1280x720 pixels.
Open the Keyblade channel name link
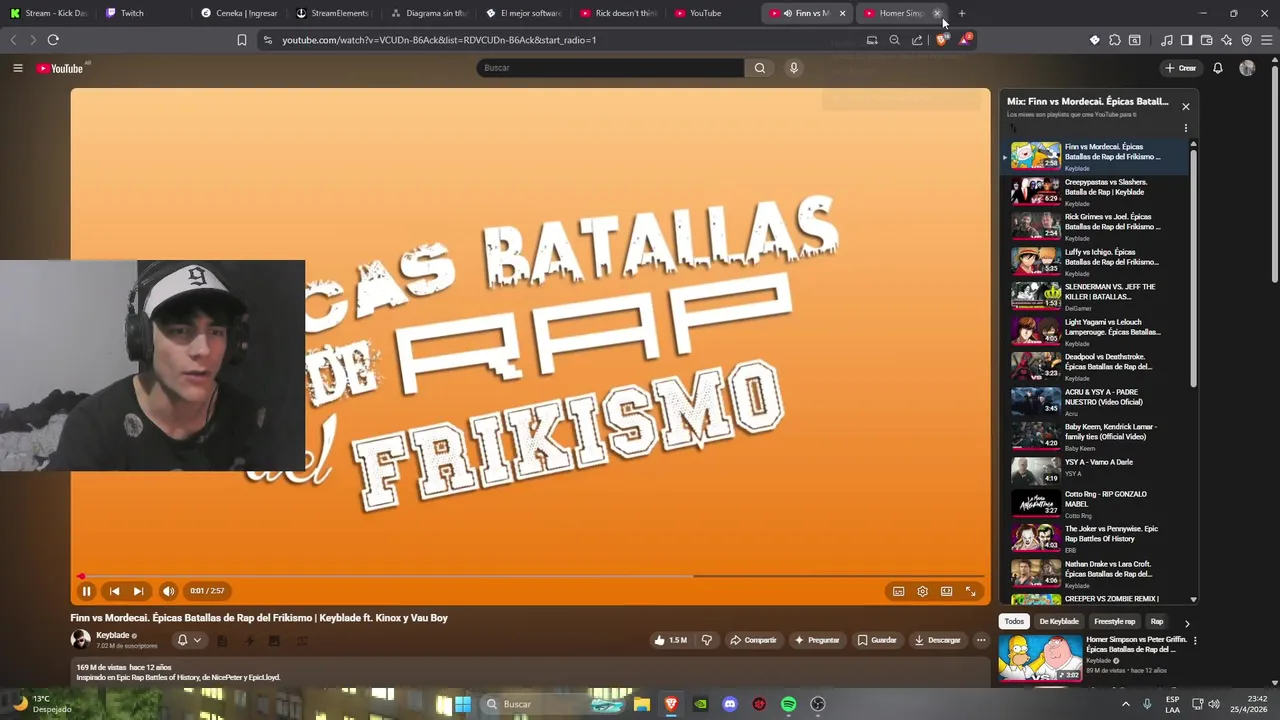pos(112,635)
